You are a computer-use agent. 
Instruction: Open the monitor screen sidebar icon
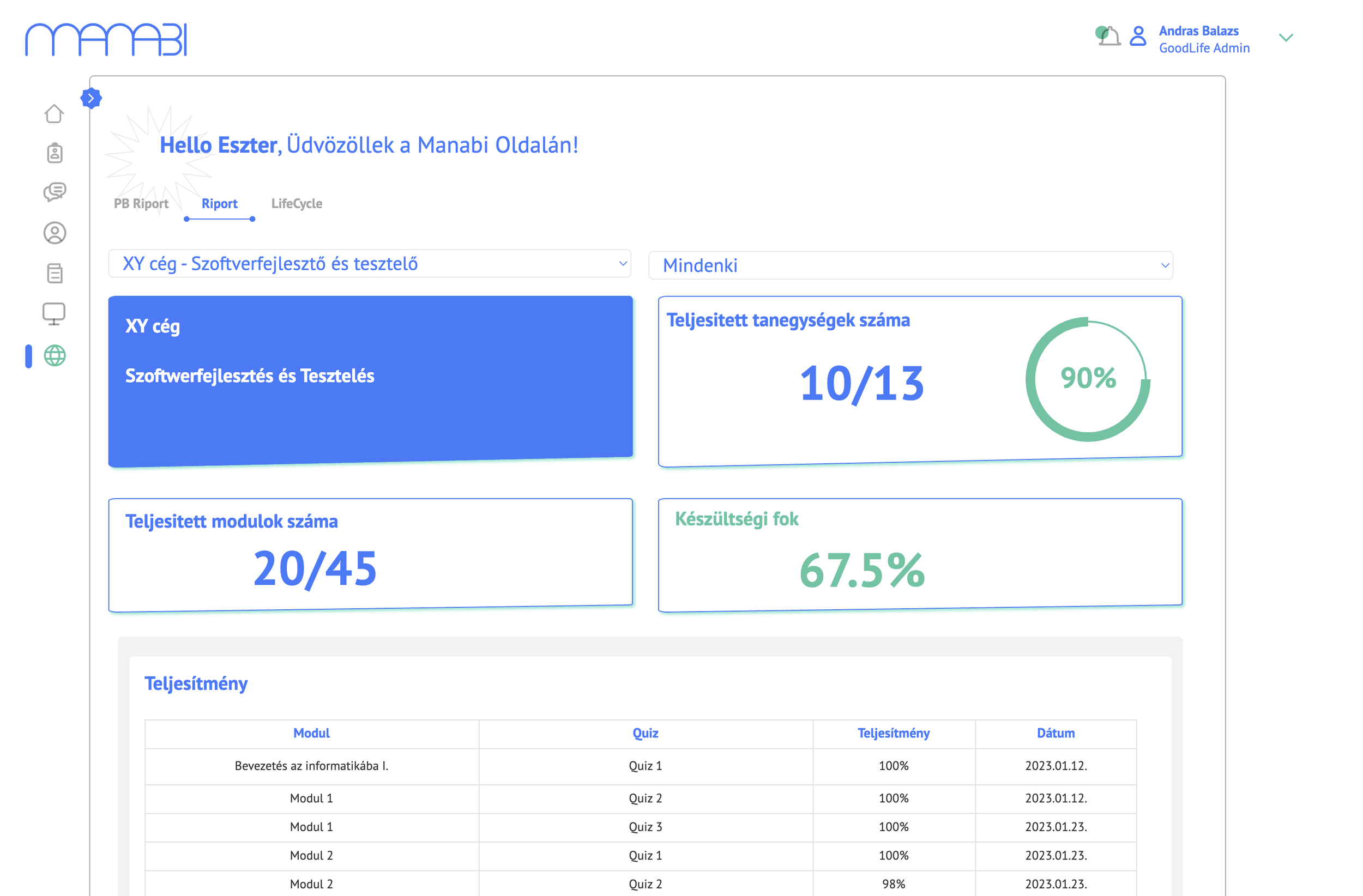tap(54, 314)
